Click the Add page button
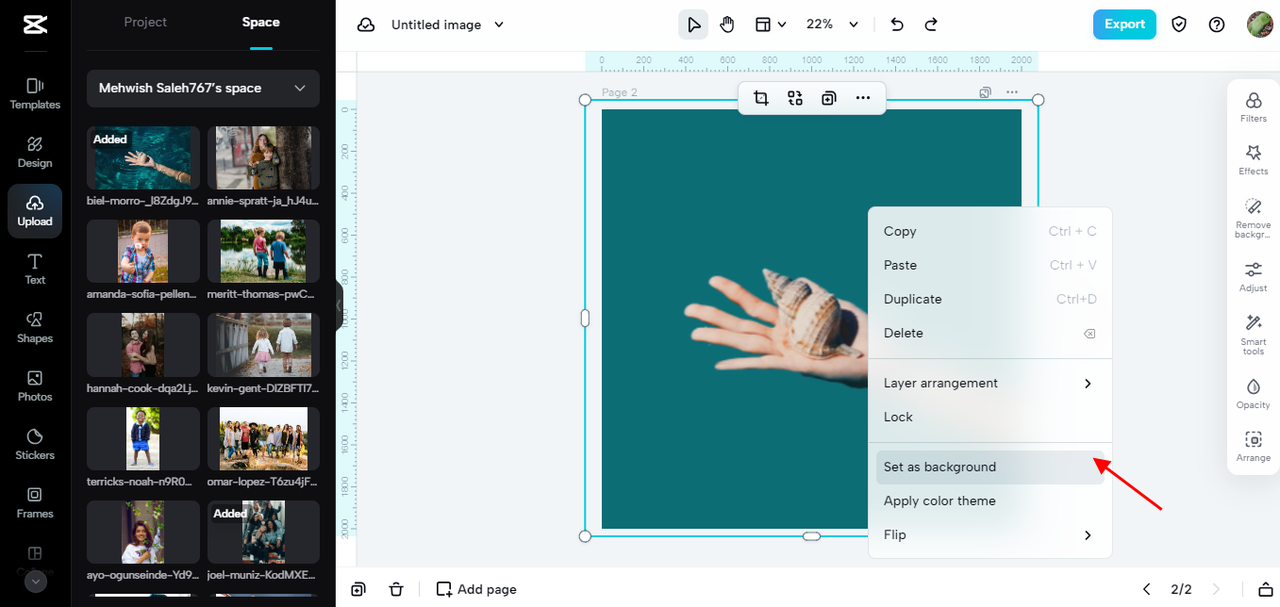This screenshot has height=607, width=1280. pyautogui.click(x=477, y=589)
